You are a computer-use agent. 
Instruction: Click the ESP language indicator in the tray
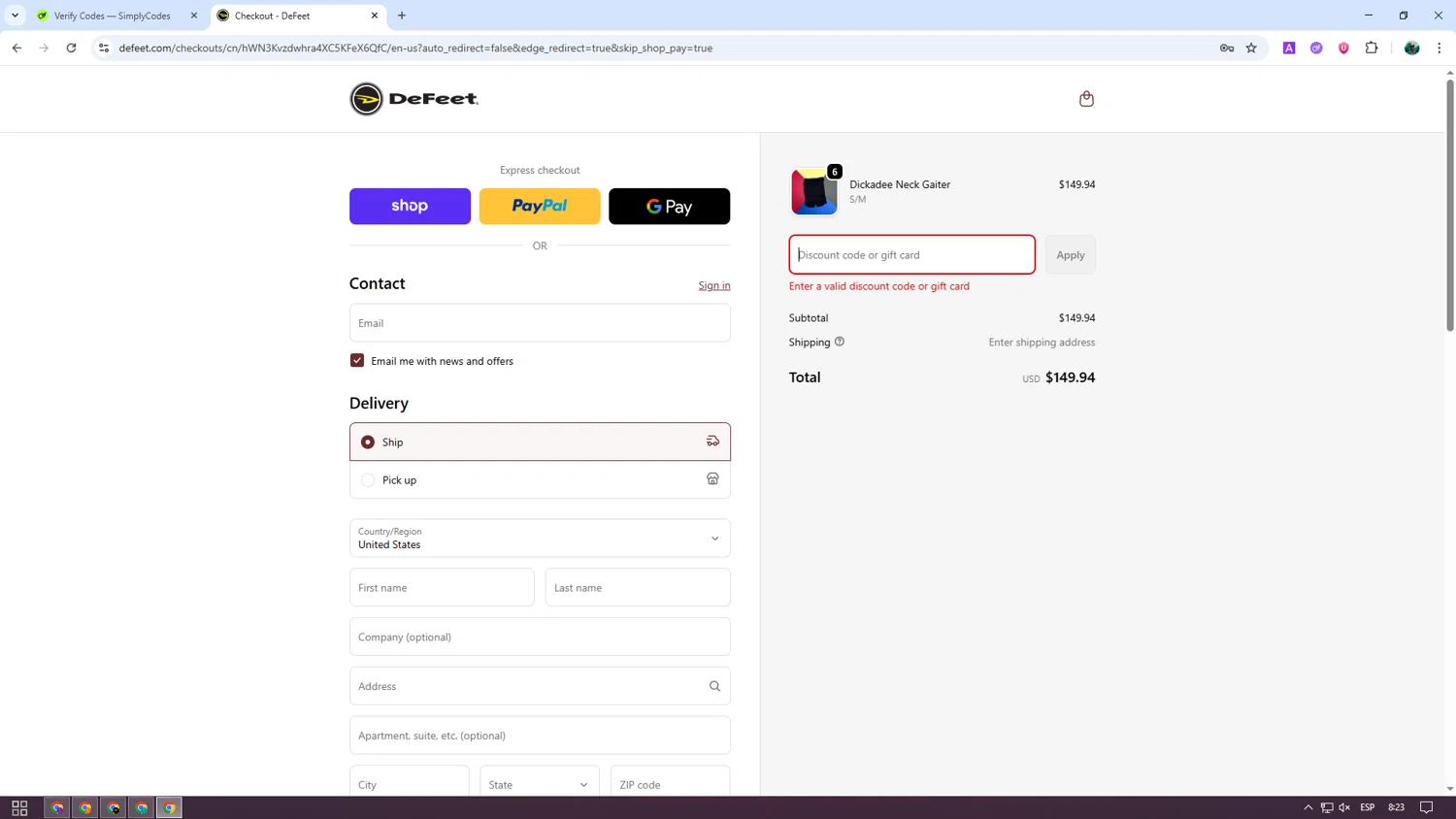1367,807
